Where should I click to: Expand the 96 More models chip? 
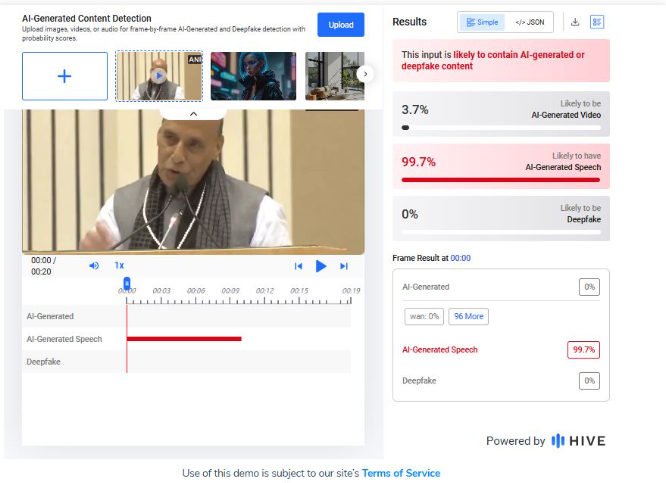click(x=468, y=316)
